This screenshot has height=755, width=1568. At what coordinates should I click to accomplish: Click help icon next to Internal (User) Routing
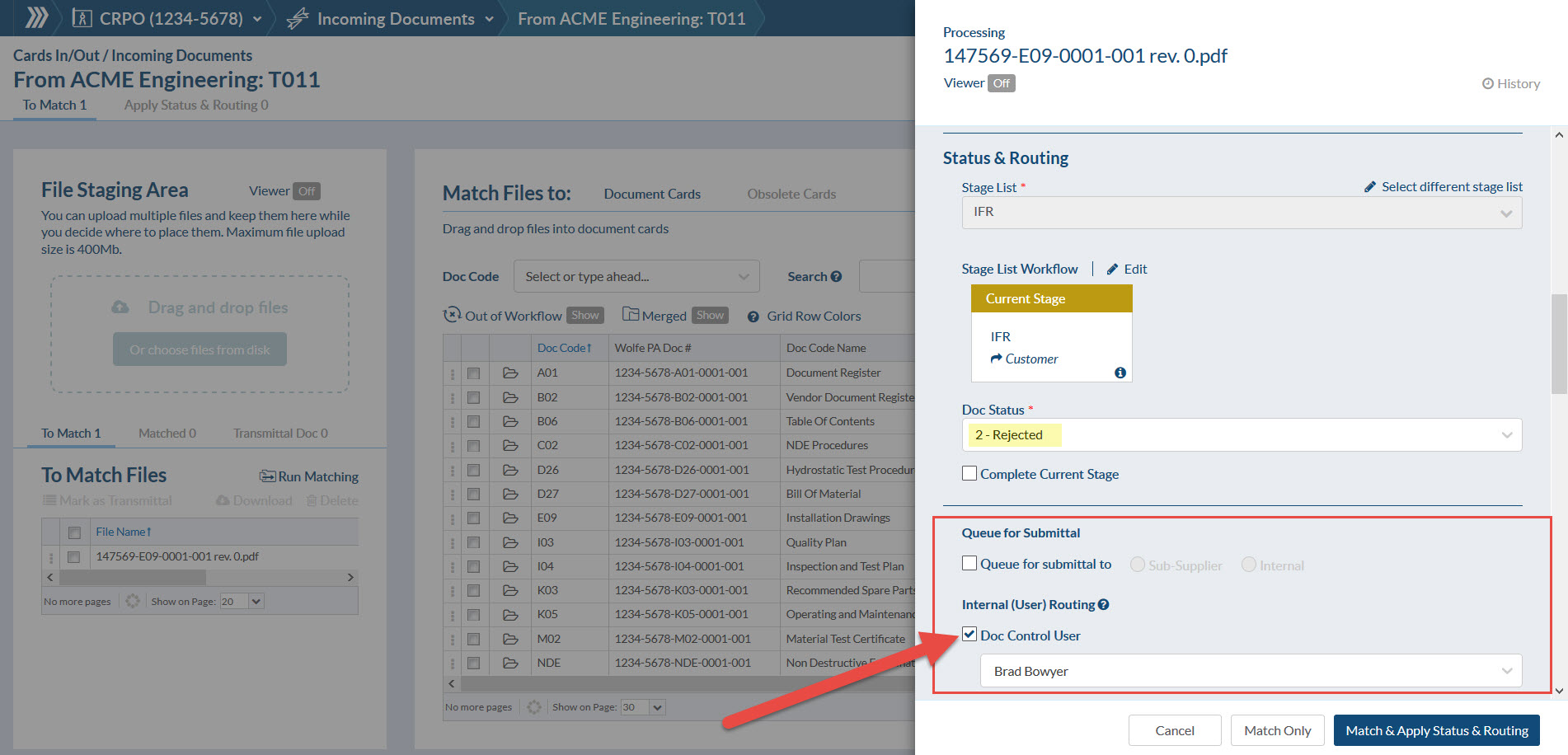[1104, 604]
